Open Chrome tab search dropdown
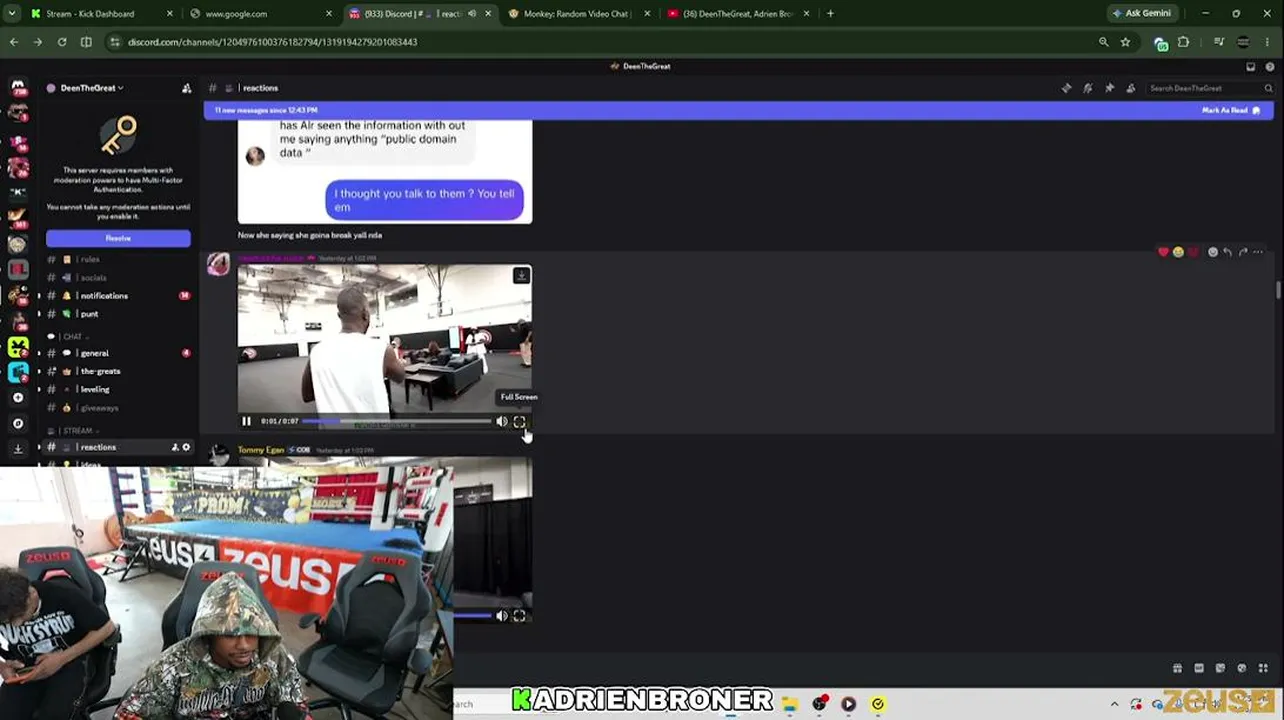1284x720 pixels. (14, 14)
